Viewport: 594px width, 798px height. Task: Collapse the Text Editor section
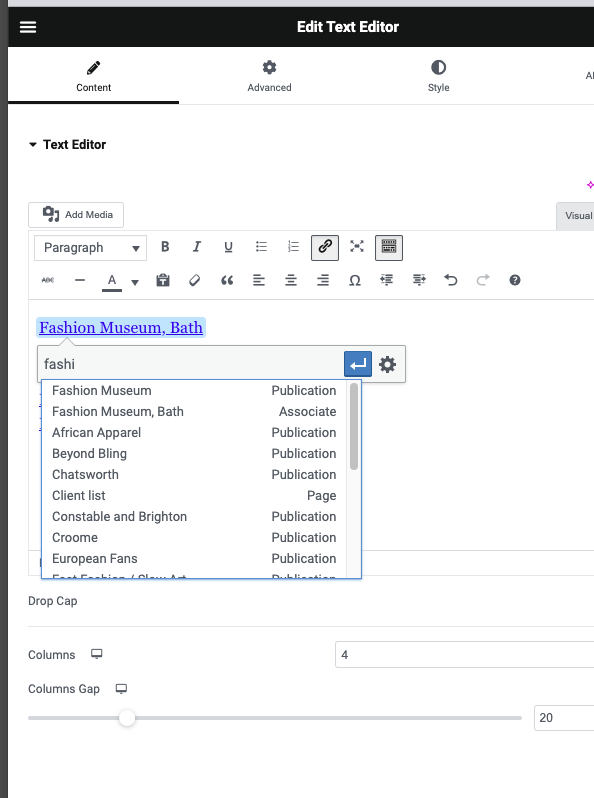point(68,145)
